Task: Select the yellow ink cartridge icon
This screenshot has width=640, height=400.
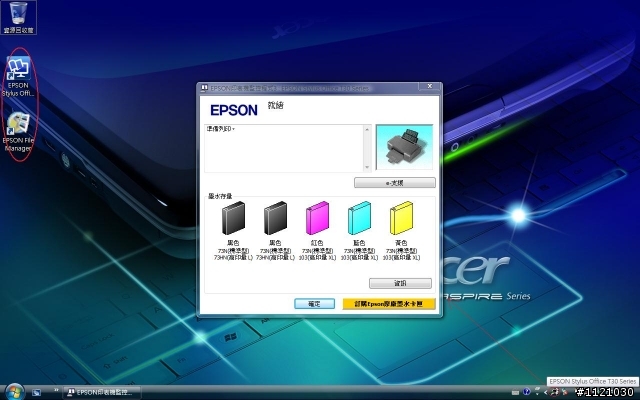Action: (x=402, y=218)
